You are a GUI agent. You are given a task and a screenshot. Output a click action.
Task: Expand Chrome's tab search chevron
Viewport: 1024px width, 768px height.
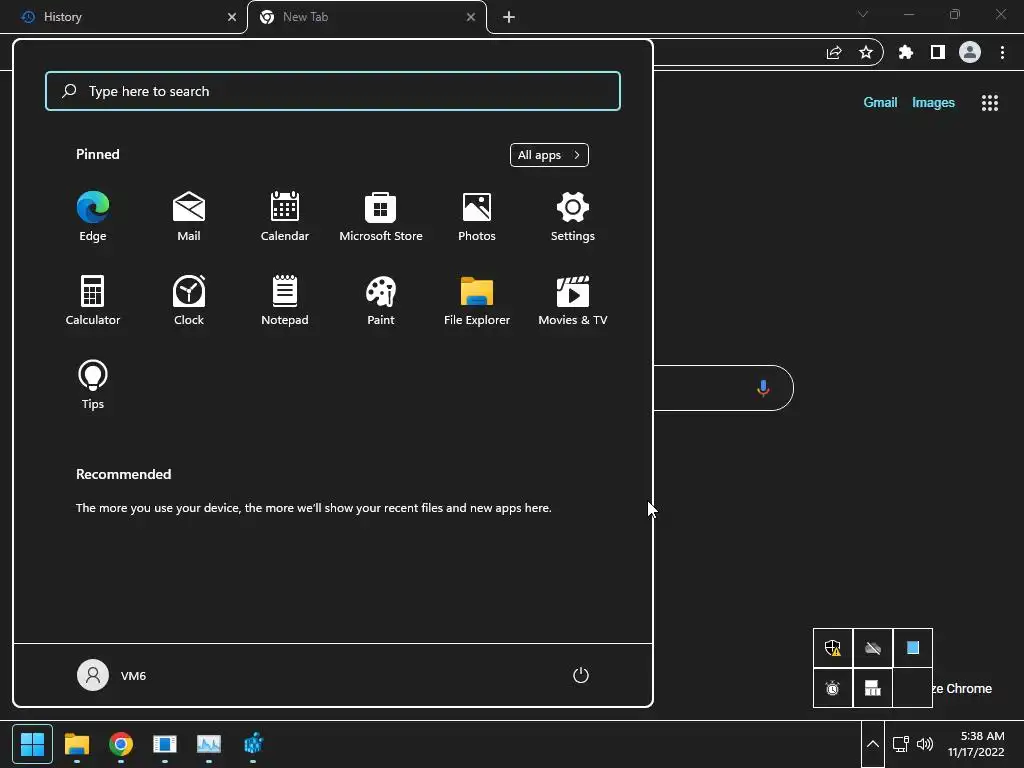click(863, 14)
